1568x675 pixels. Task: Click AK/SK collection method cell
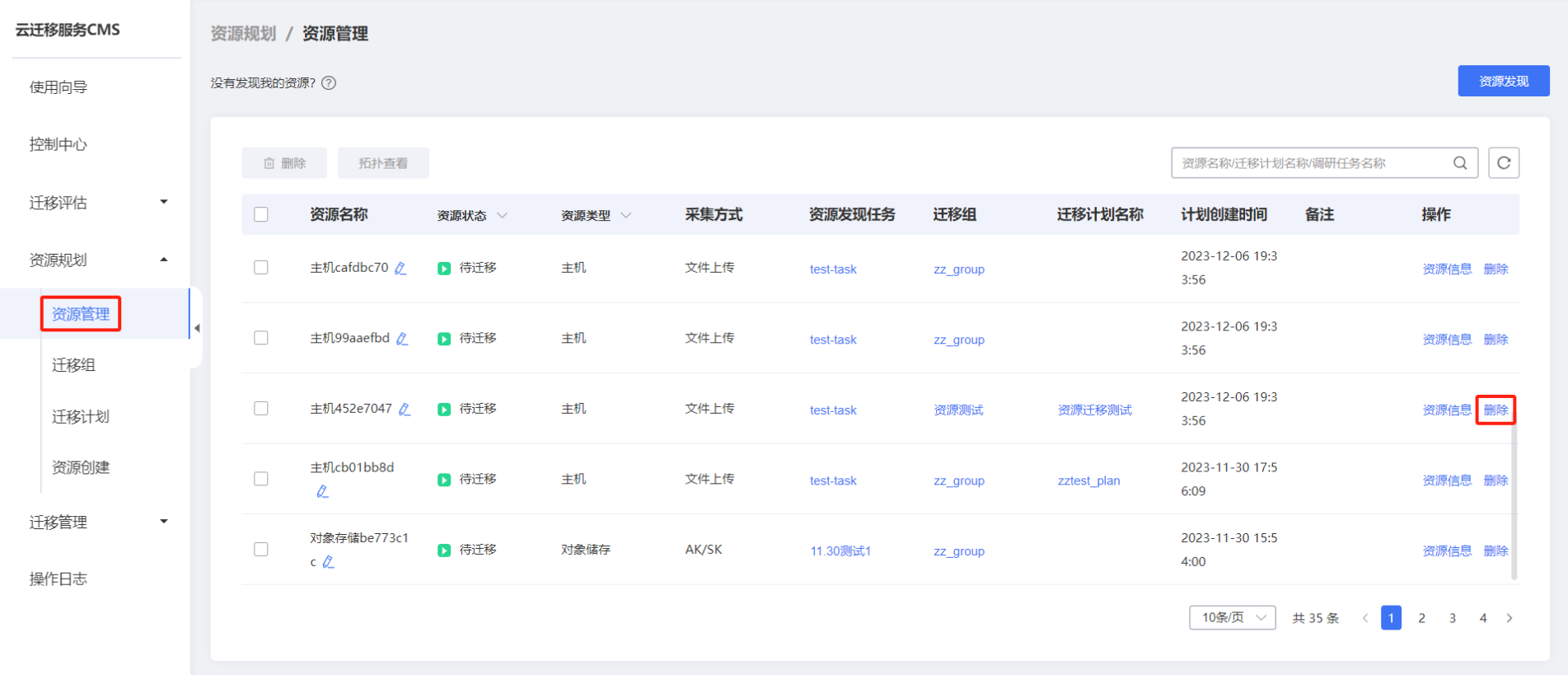pos(704,549)
